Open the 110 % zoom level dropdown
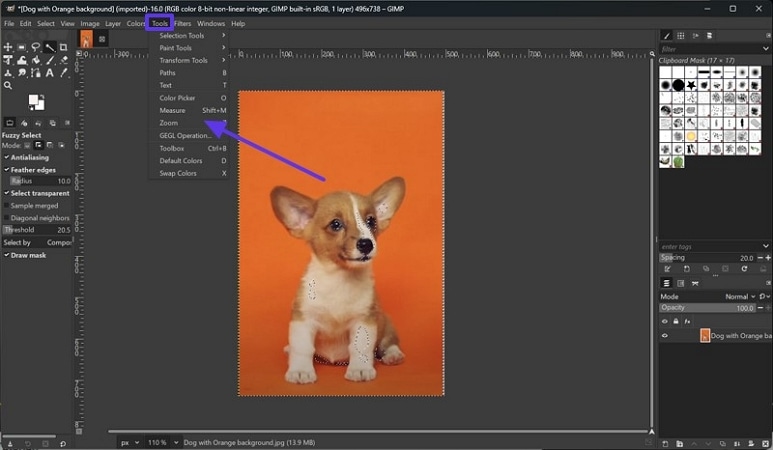 (x=162, y=443)
